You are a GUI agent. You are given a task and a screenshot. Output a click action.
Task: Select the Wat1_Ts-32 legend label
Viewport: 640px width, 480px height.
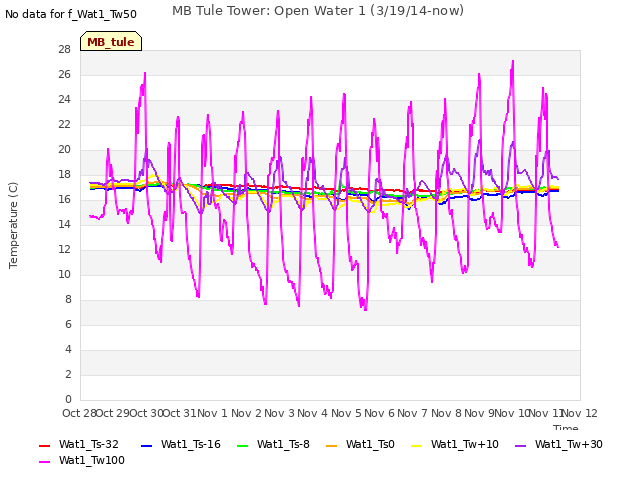tap(89, 444)
